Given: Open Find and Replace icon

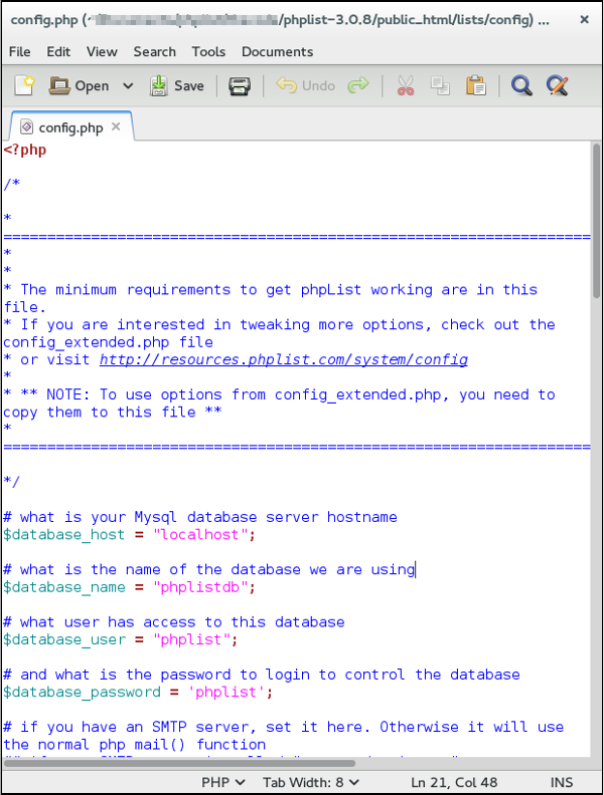Looking at the screenshot, I should point(557,86).
